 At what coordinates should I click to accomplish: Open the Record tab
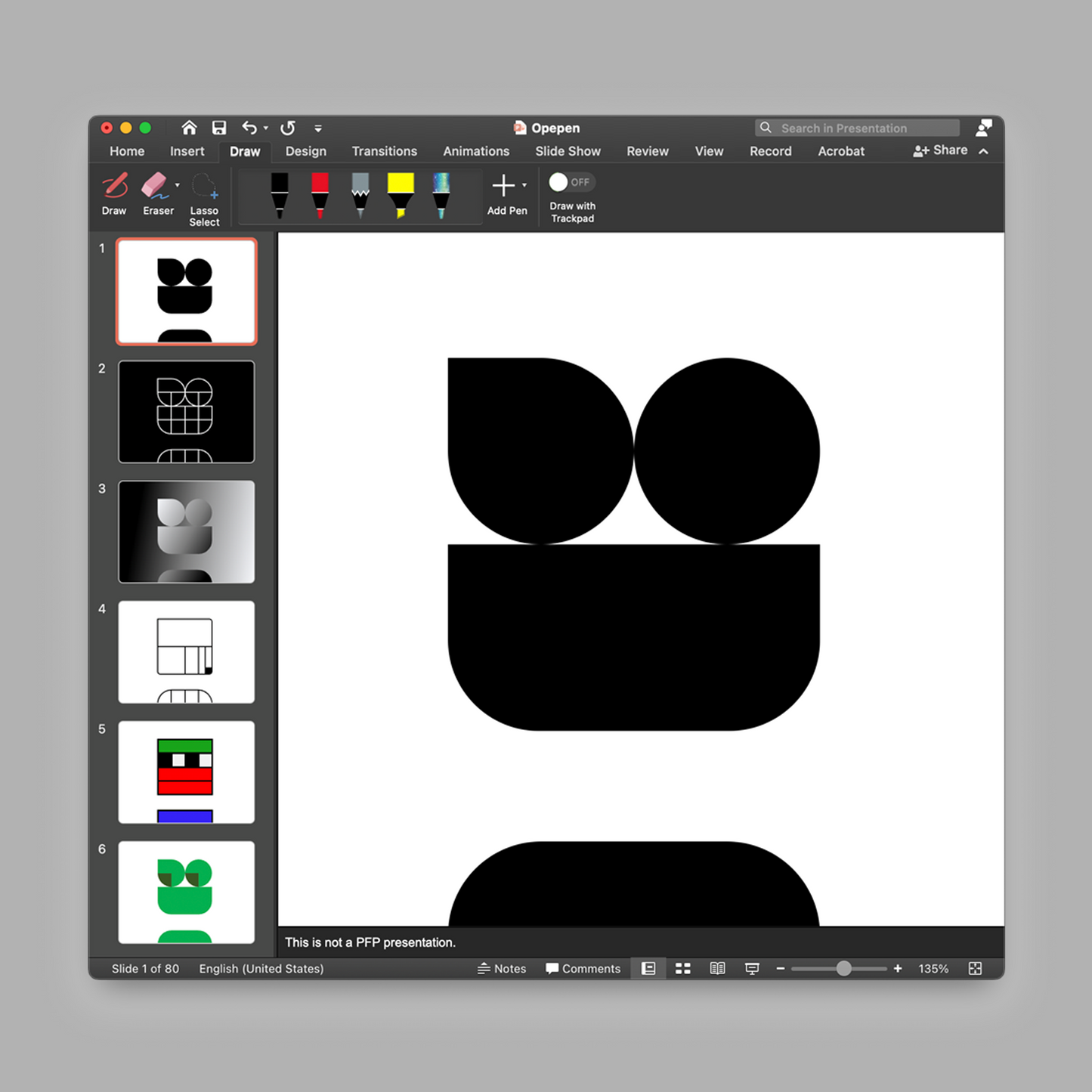click(x=771, y=151)
